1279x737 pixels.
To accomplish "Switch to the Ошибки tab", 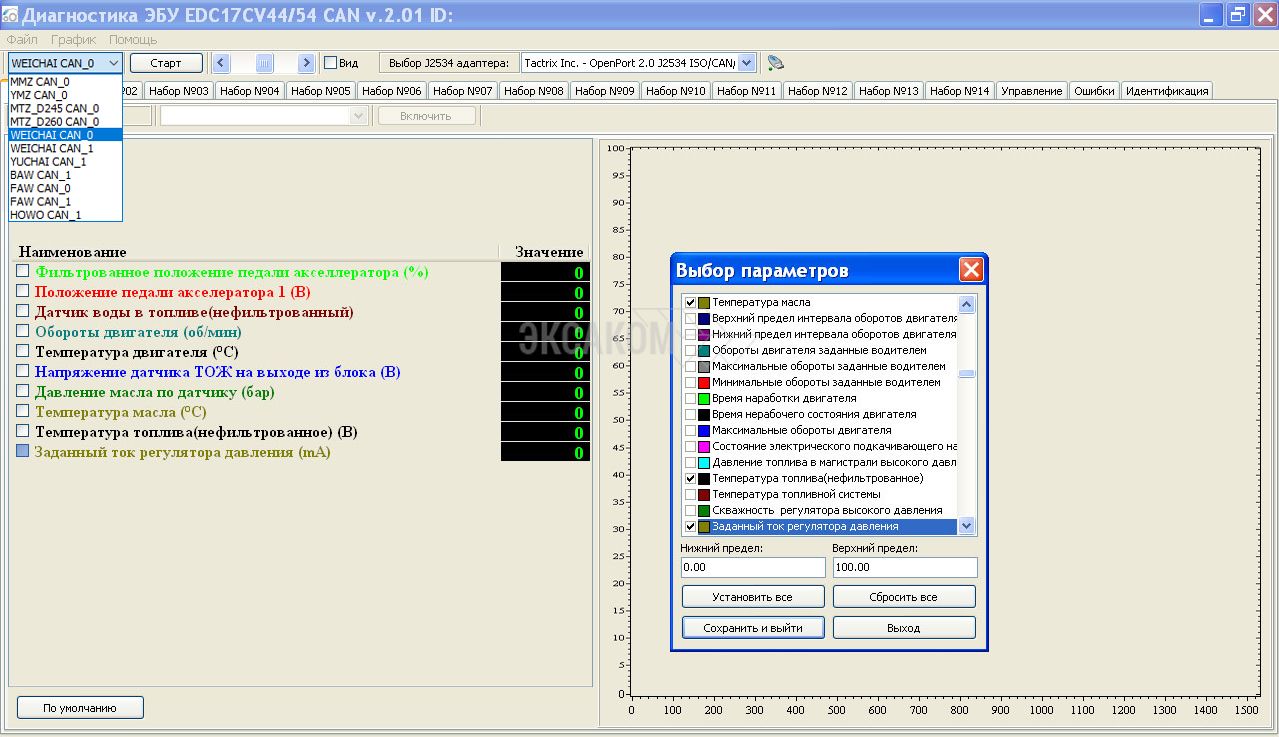I will (x=1094, y=91).
